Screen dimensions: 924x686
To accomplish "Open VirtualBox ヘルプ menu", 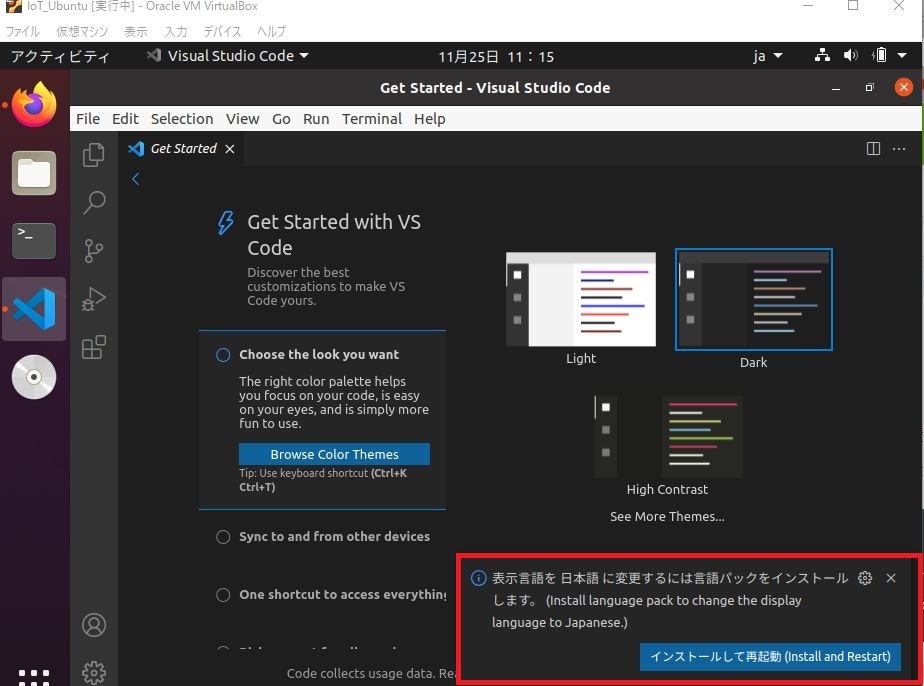I will click(272, 31).
